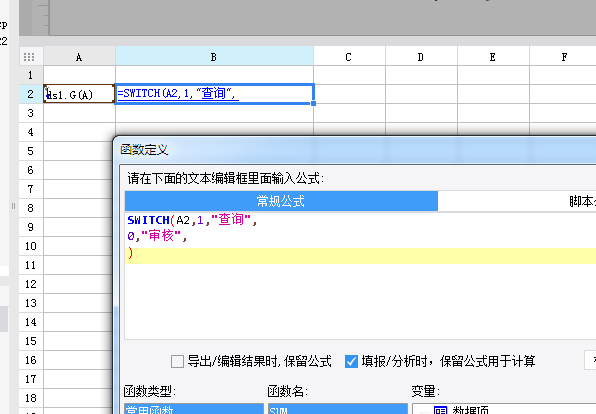Select row 6 header

[x=31, y=170]
